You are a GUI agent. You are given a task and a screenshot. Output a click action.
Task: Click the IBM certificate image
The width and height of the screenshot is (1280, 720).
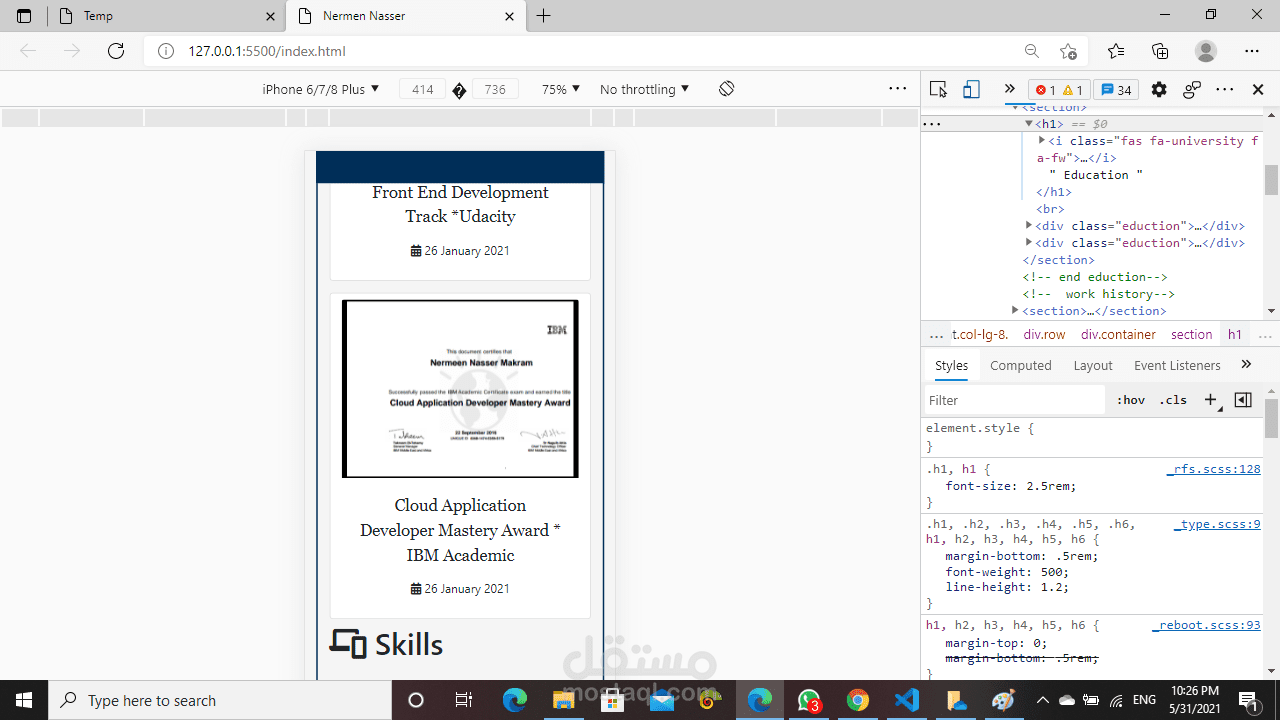click(x=460, y=388)
